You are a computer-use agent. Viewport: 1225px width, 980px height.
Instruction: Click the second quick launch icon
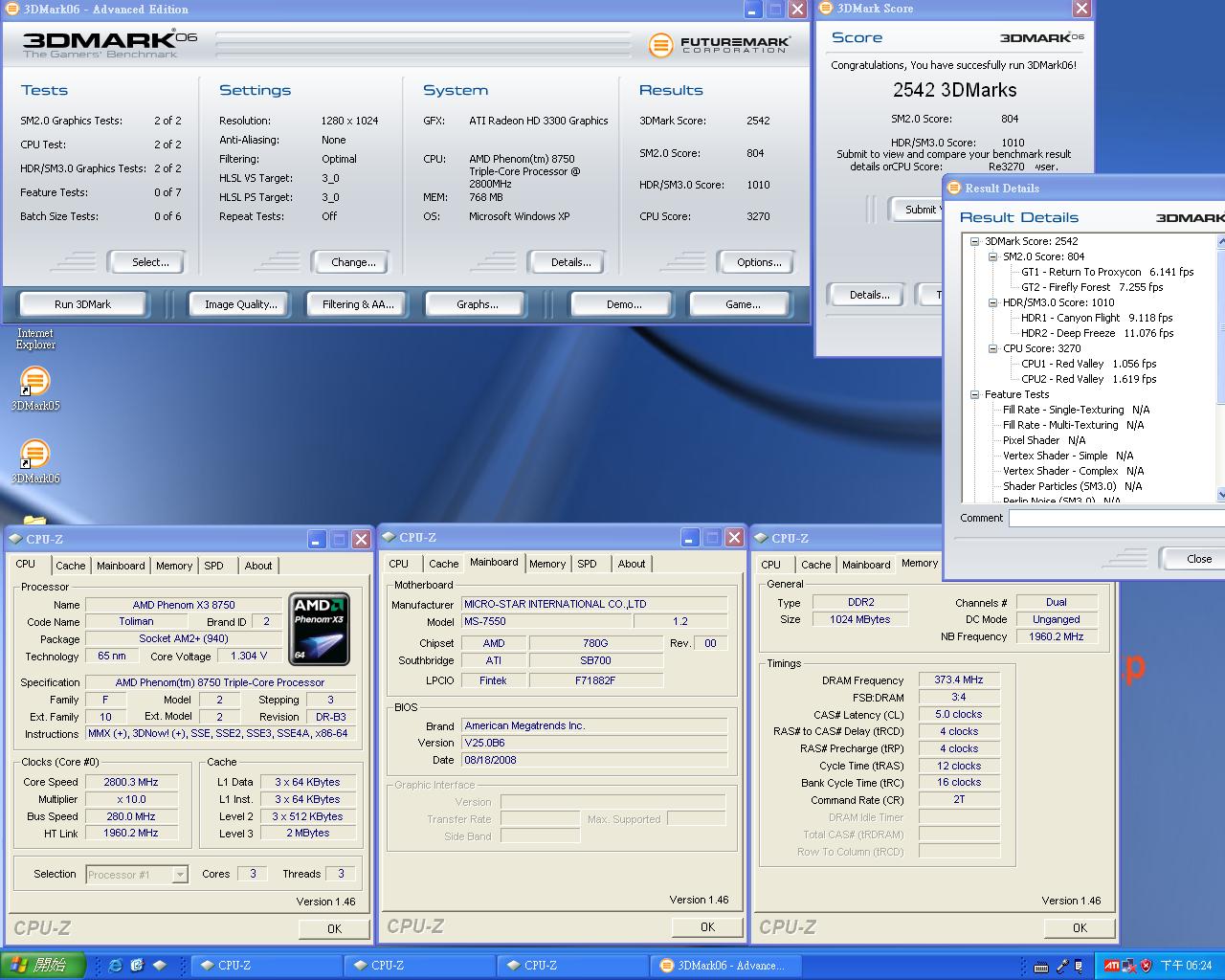coord(137,966)
